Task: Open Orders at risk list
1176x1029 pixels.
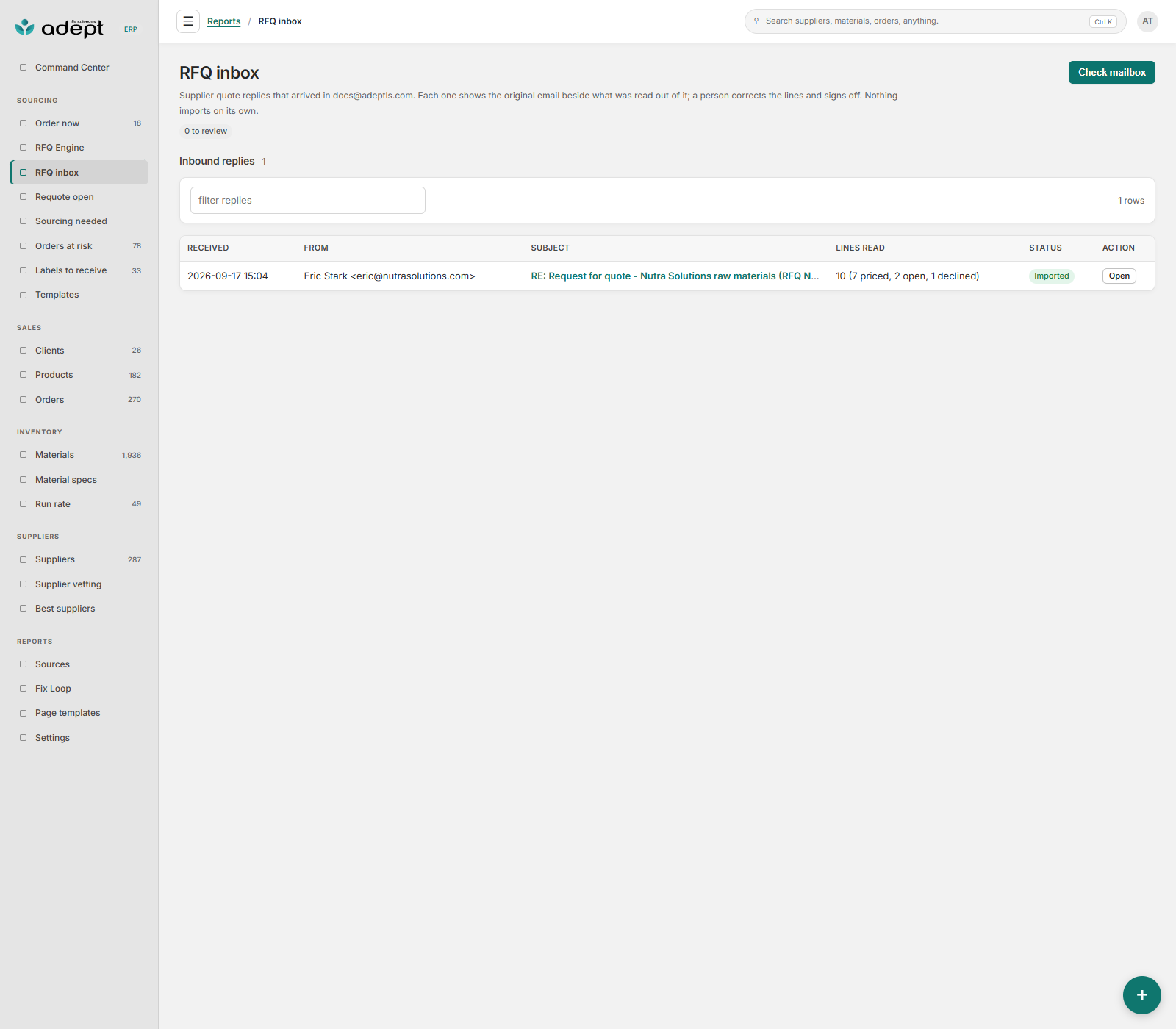Action: point(79,246)
